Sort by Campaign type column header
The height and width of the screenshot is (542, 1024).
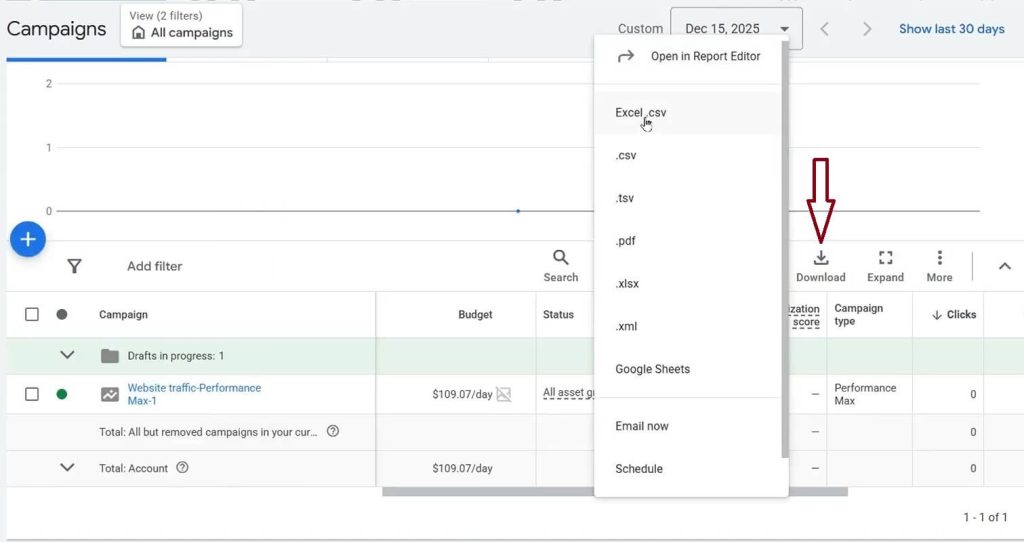858,314
